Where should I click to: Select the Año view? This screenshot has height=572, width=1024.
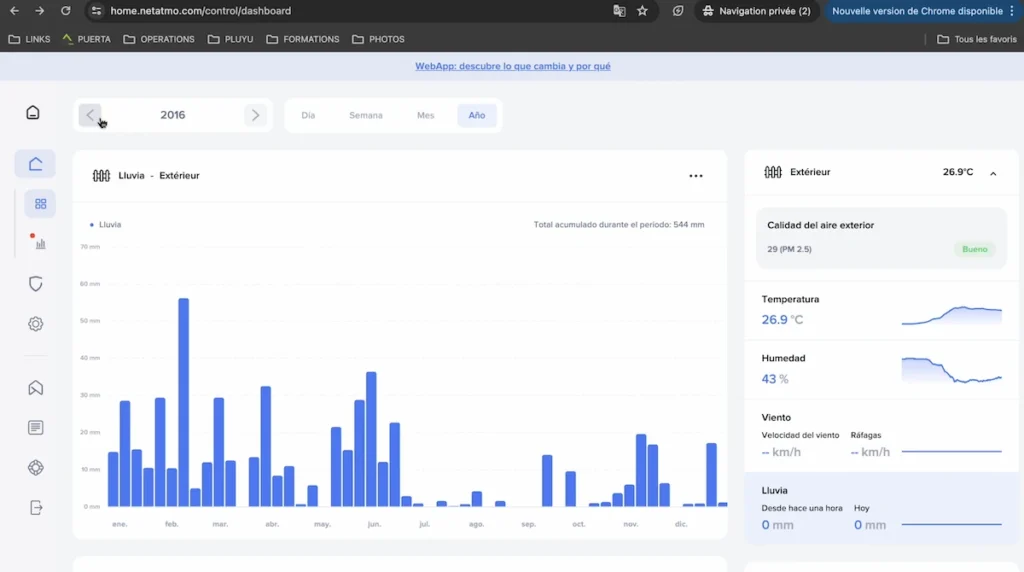click(477, 115)
